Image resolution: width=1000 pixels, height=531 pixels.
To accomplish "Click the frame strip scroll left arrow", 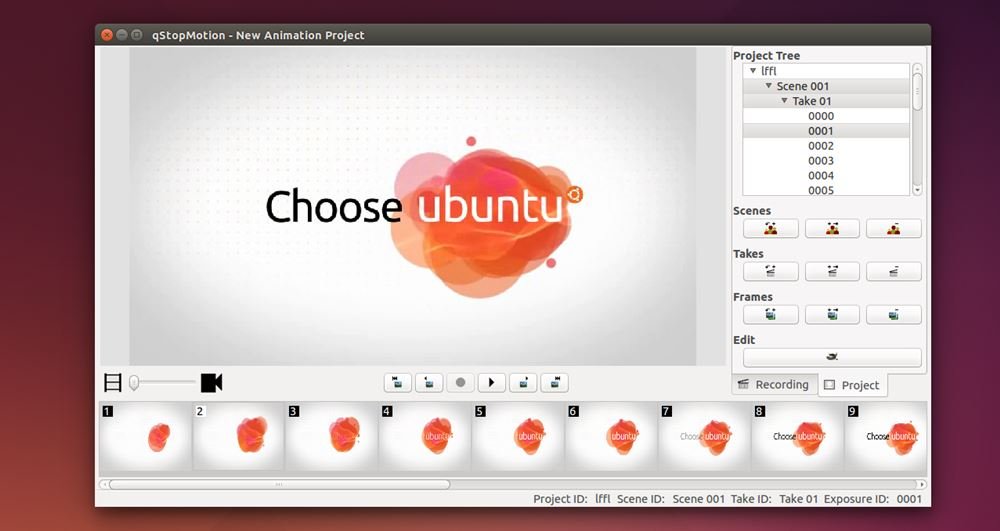I will tap(104, 484).
